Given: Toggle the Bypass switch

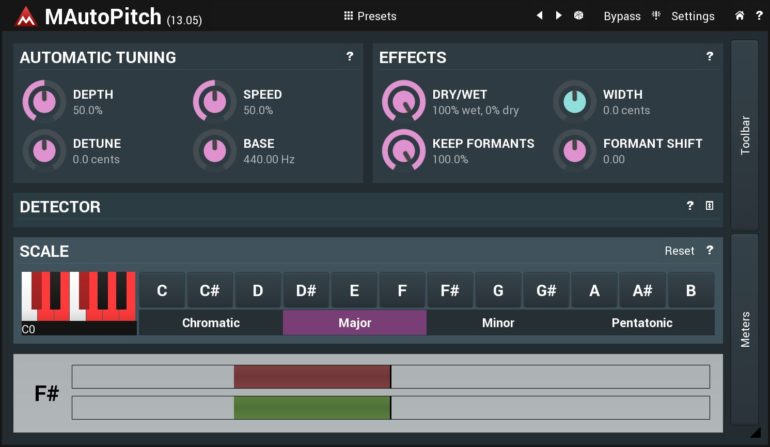Looking at the screenshot, I should [x=621, y=16].
